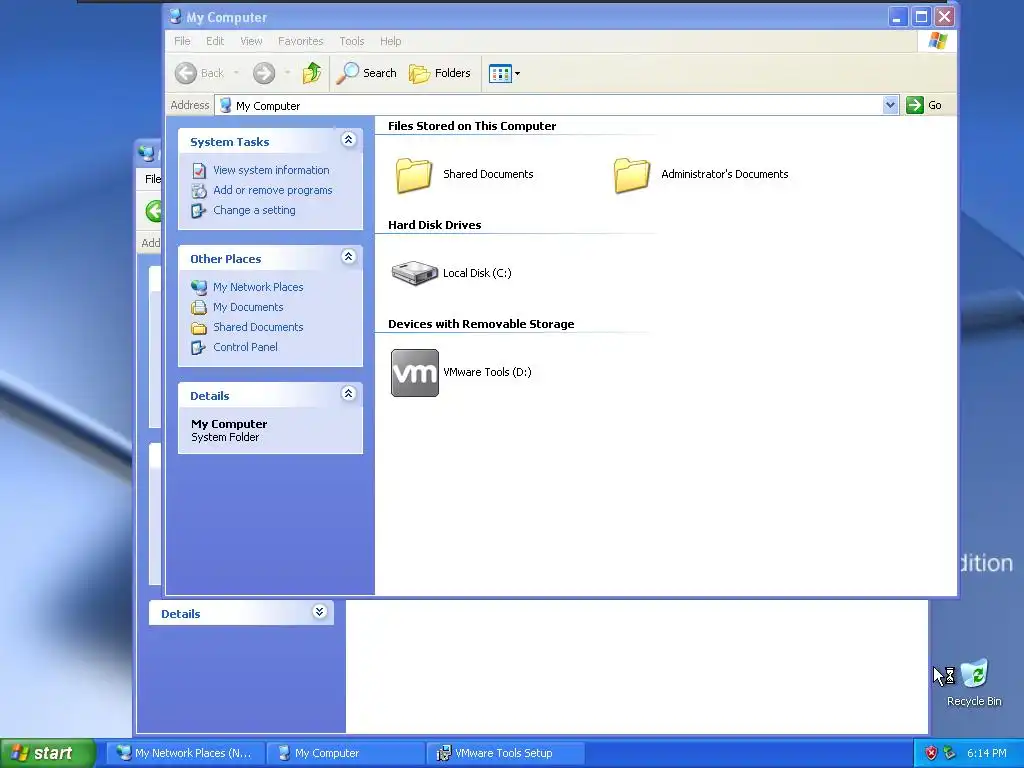Viewport: 1024px width, 768px height.
Task: Click the system clock showing 6:14 PM
Action: (x=987, y=753)
